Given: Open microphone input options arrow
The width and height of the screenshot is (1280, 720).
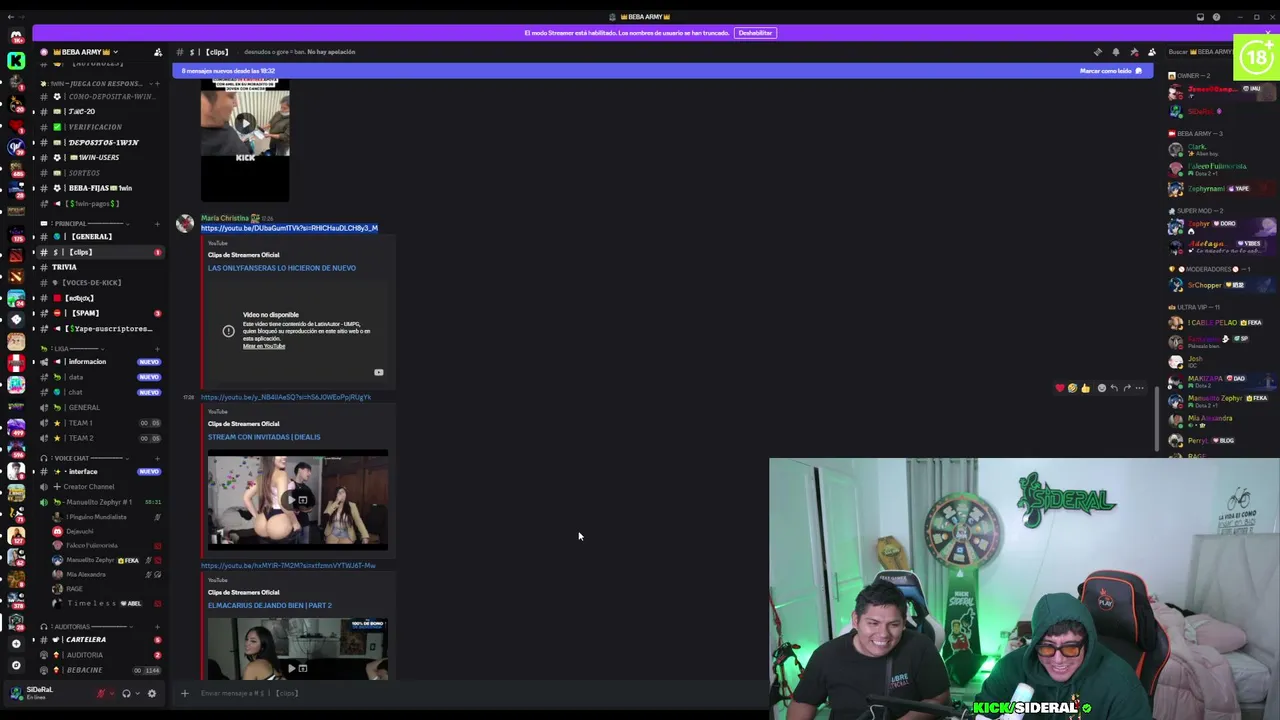Looking at the screenshot, I should pyautogui.click(x=112, y=693).
